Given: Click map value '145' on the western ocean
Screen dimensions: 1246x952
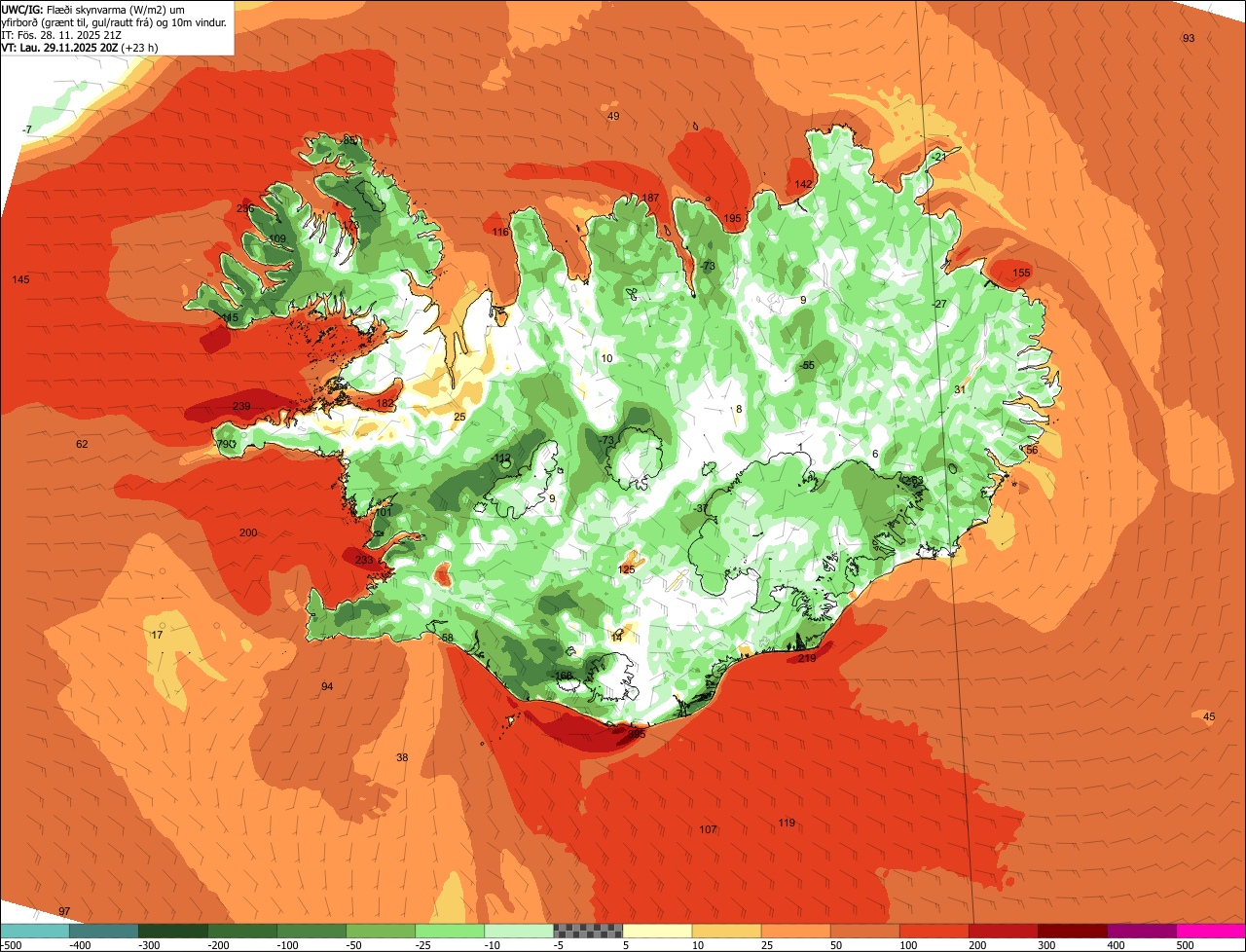Looking at the screenshot, I should [x=20, y=279].
